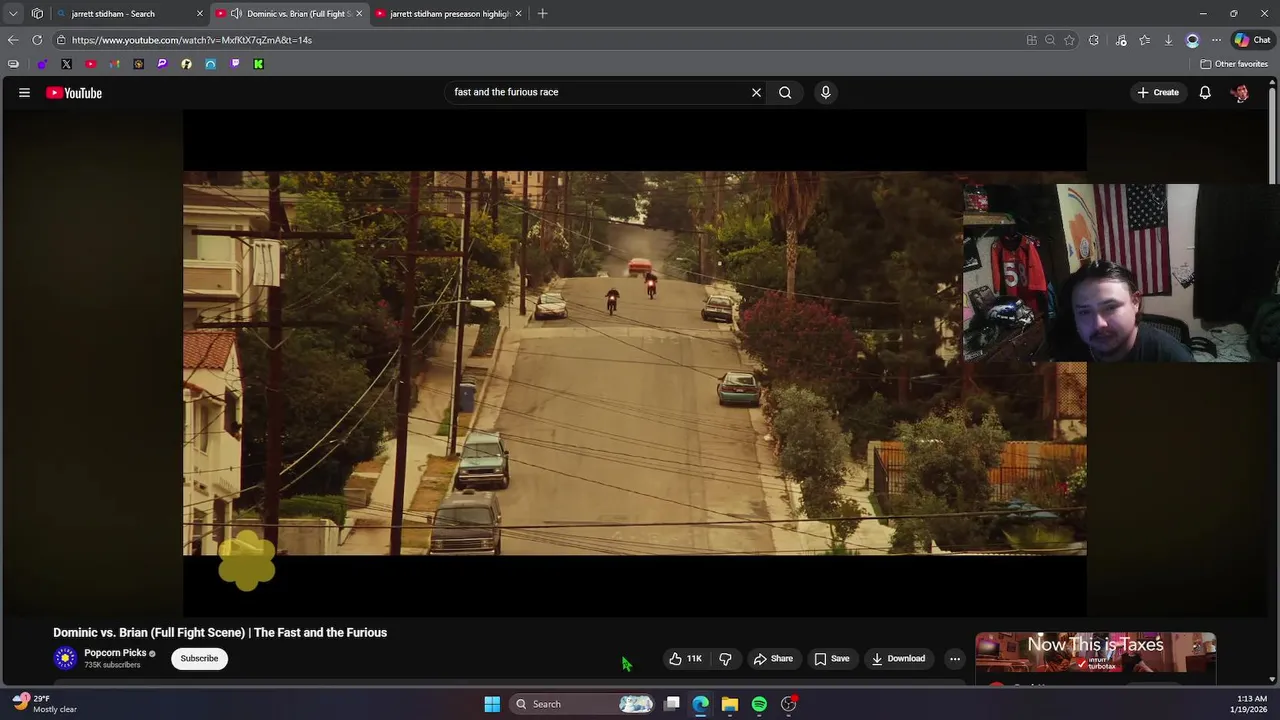Click the YouTube search magnifier button
This screenshot has height=720, width=1280.
[785, 92]
